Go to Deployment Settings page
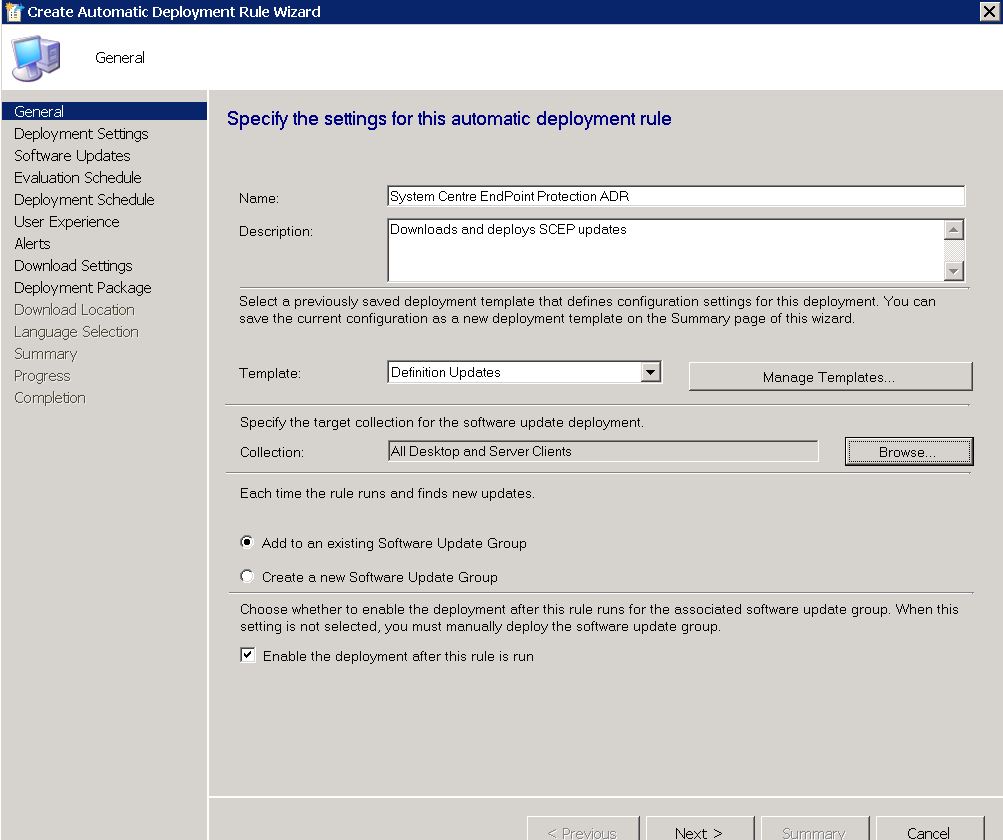The image size is (1003, 840). 81,134
